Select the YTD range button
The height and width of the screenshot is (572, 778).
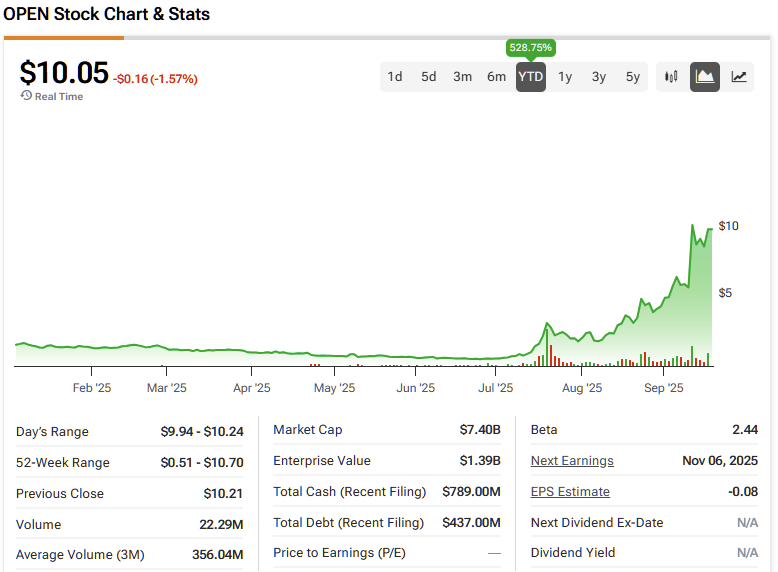tap(531, 77)
